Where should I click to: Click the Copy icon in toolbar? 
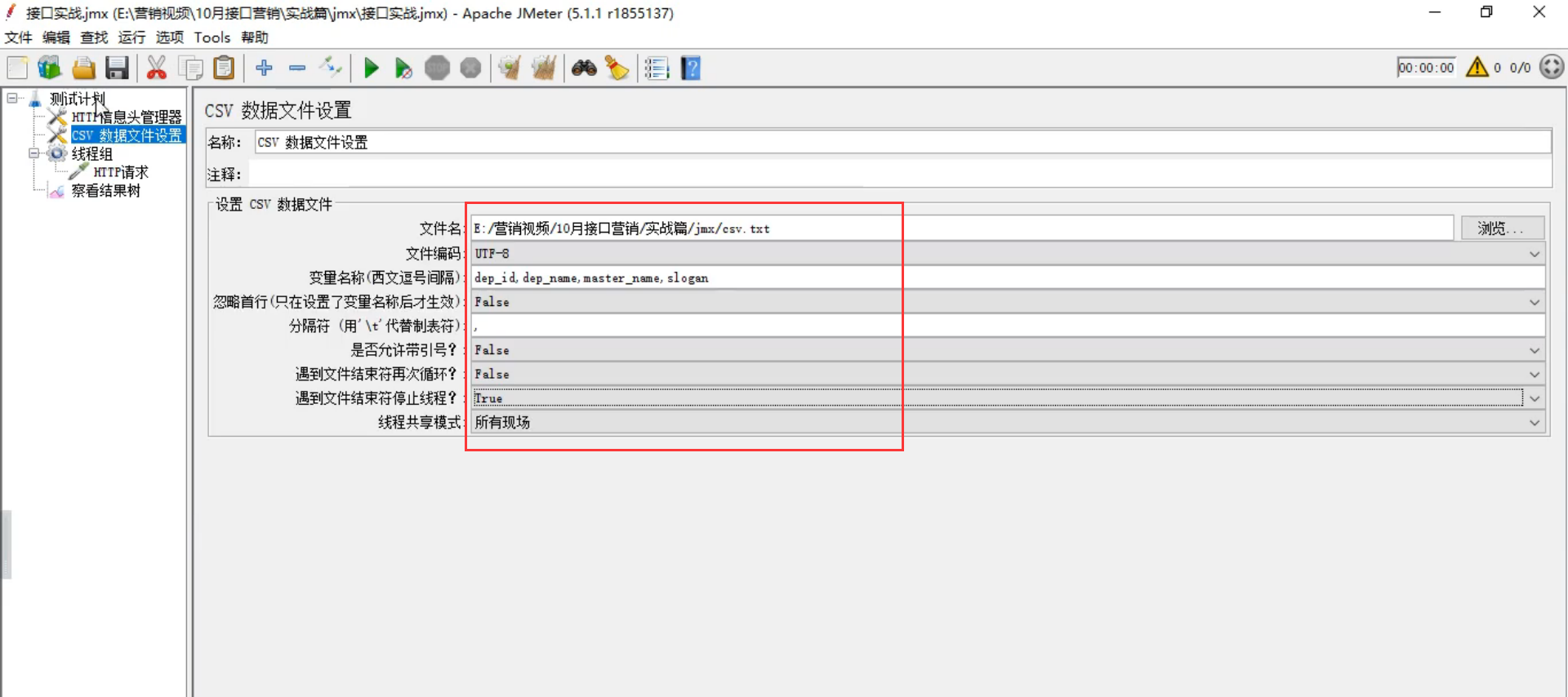click(x=190, y=68)
